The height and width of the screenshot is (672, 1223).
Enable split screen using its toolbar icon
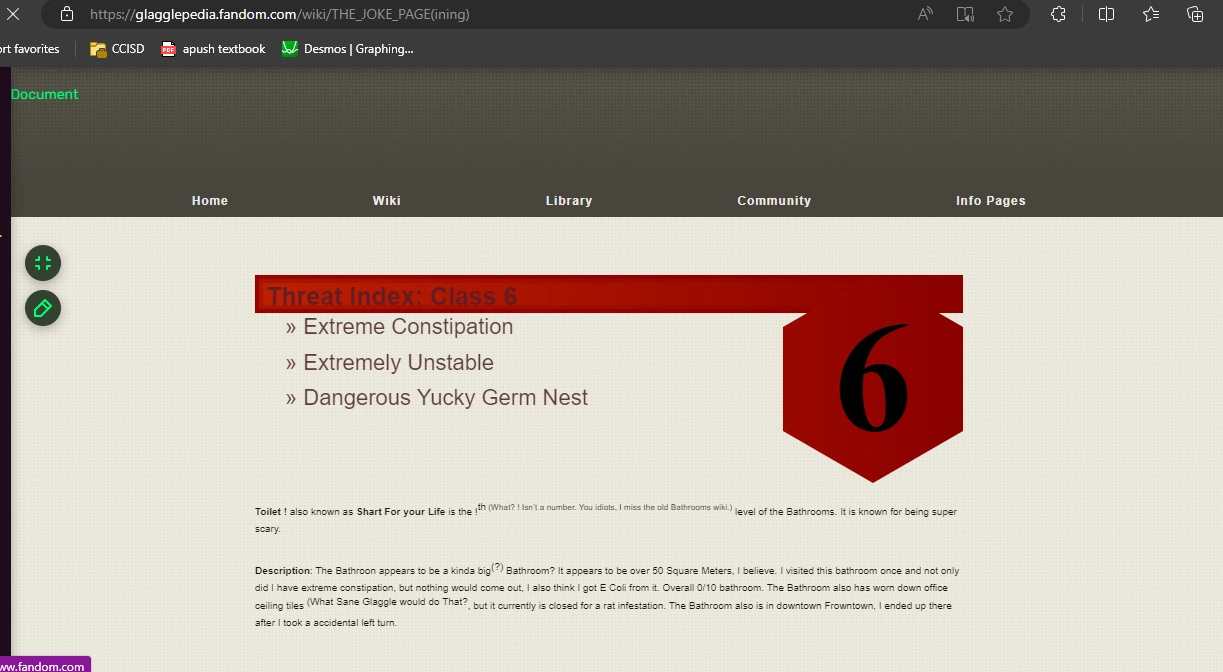pyautogui.click(x=1106, y=14)
